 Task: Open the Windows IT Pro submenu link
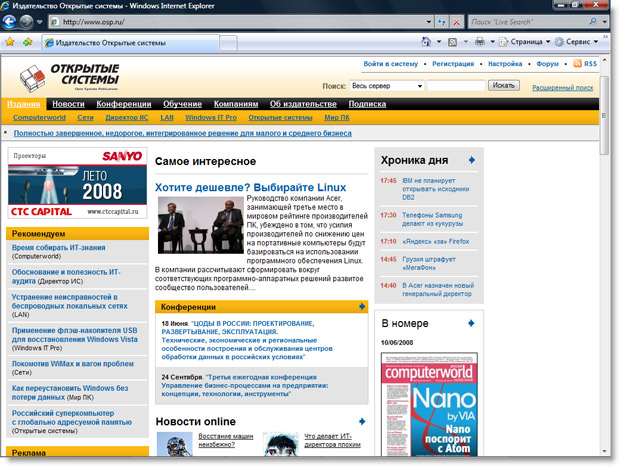click(x=211, y=117)
